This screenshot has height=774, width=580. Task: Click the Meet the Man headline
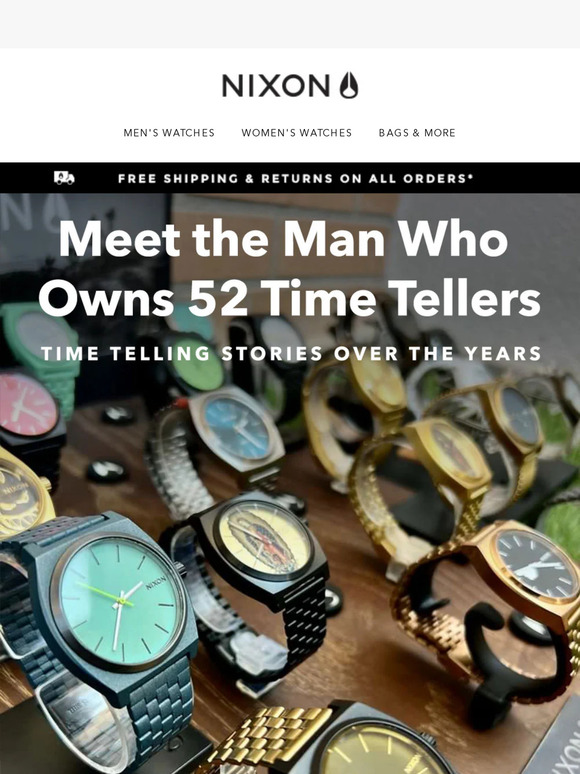pyautogui.click(x=290, y=269)
